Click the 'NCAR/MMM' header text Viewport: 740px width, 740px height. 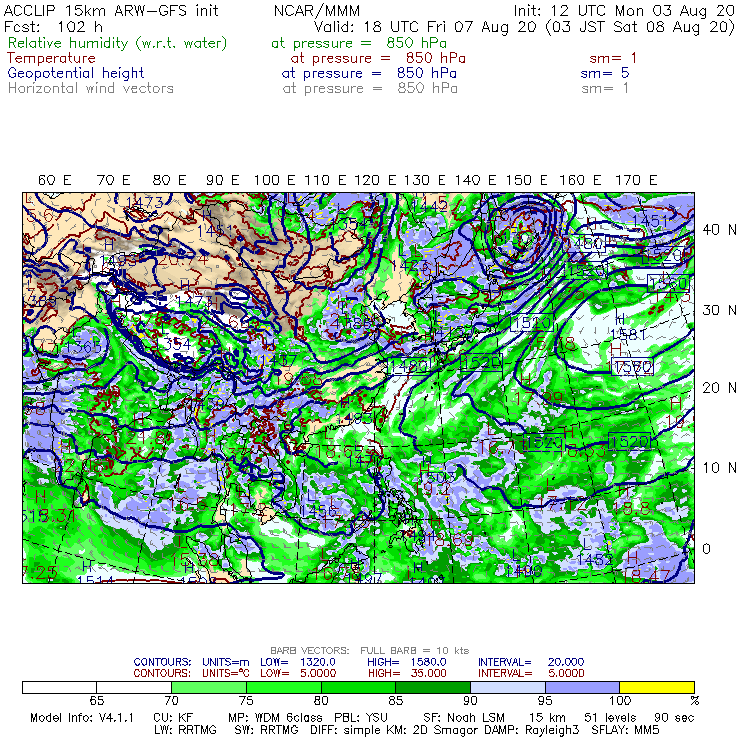[317, 10]
